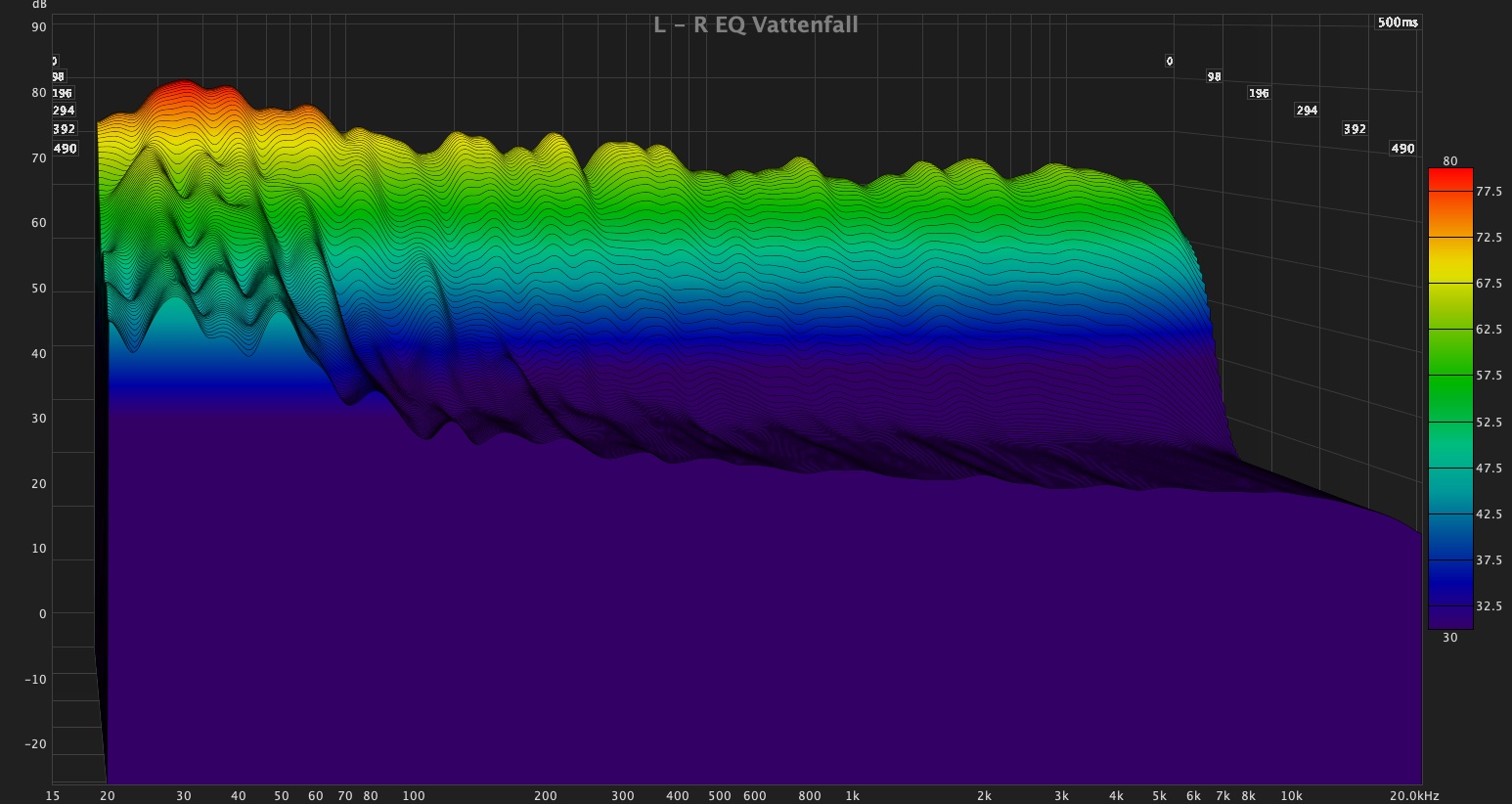1512x804 pixels.
Task: Select the 100 Hz label on the frequency axis
Action: 414,795
